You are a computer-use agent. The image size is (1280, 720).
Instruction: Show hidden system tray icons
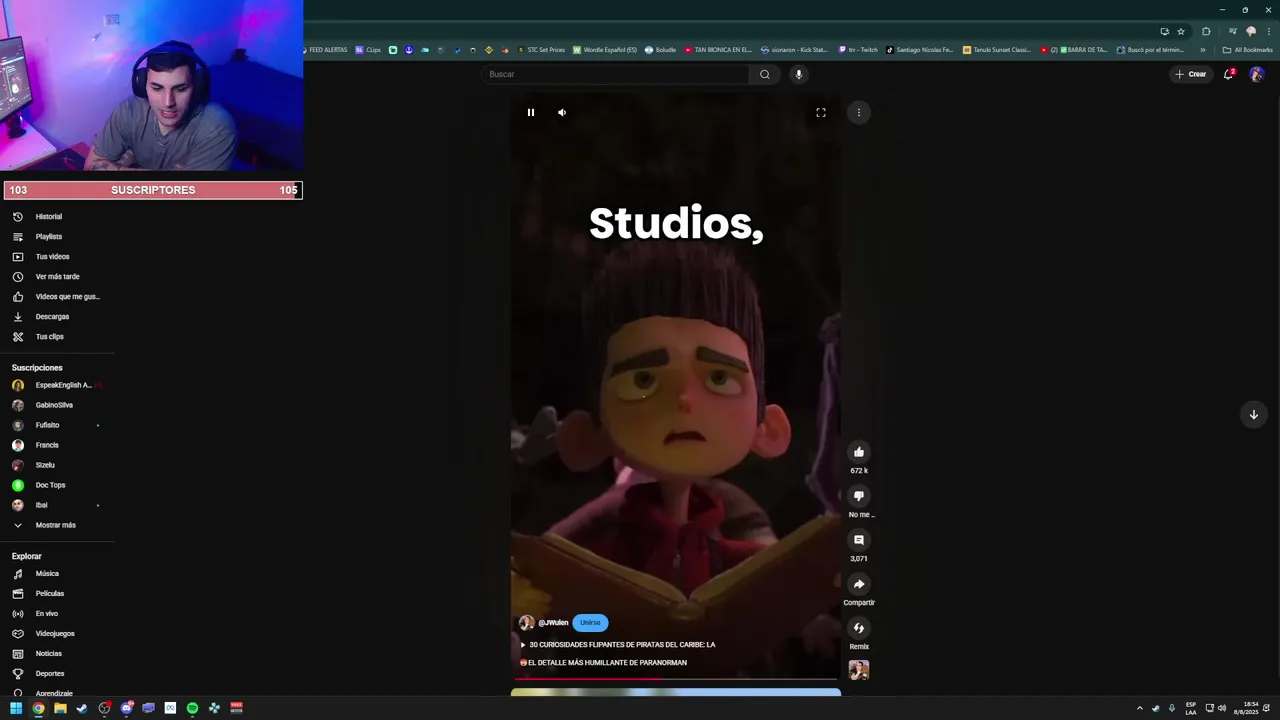point(1139,708)
